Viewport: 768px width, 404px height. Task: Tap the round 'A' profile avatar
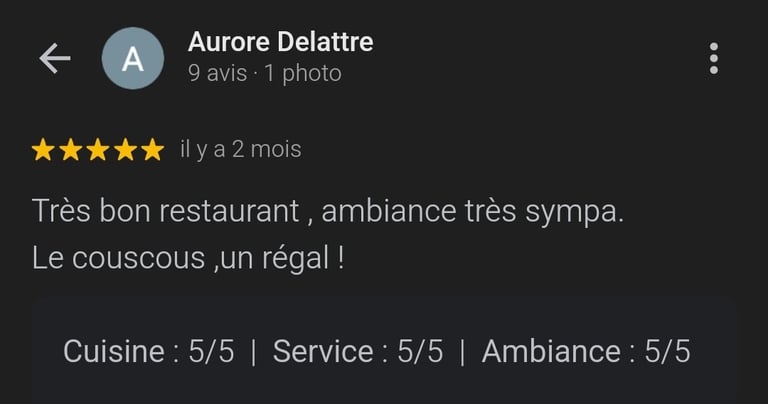coord(133,58)
